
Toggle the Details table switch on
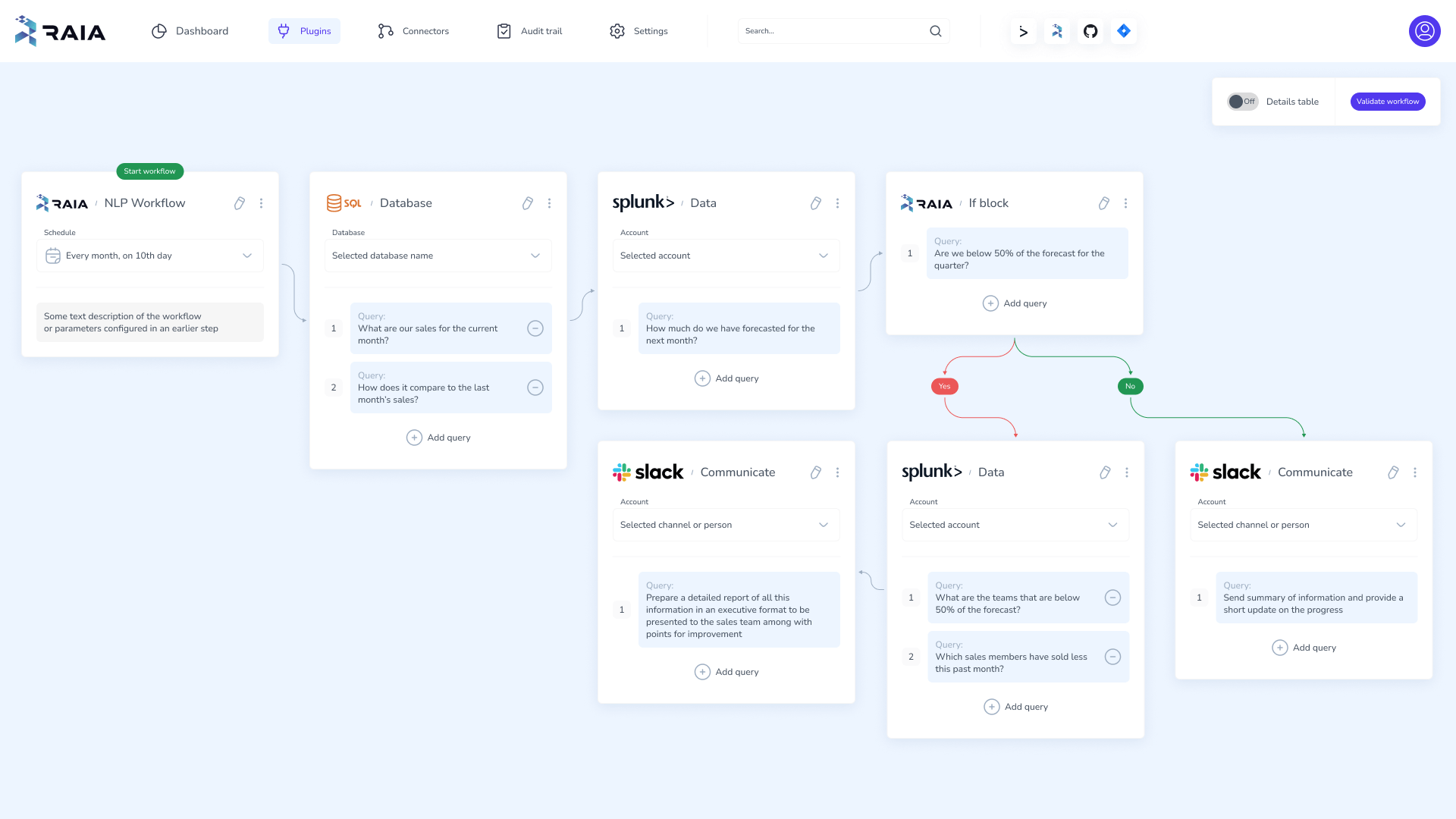tap(1242, 101)
